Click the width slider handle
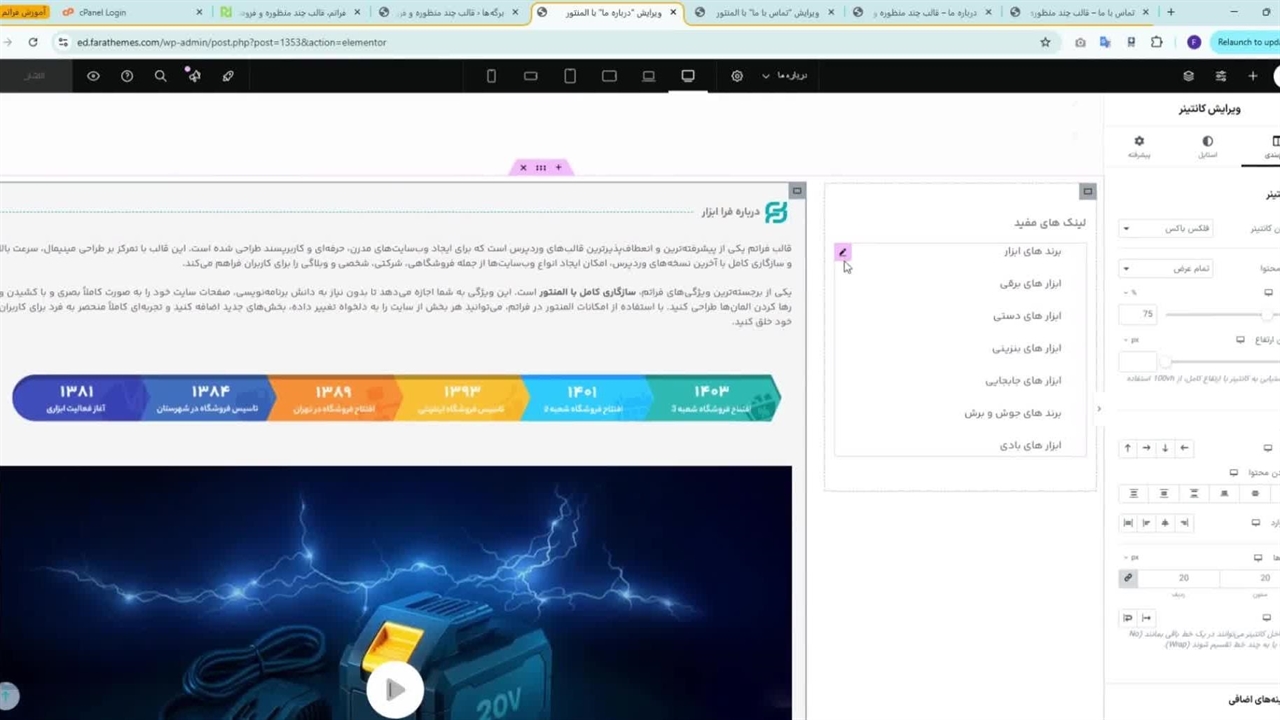 pos(1268,314)
